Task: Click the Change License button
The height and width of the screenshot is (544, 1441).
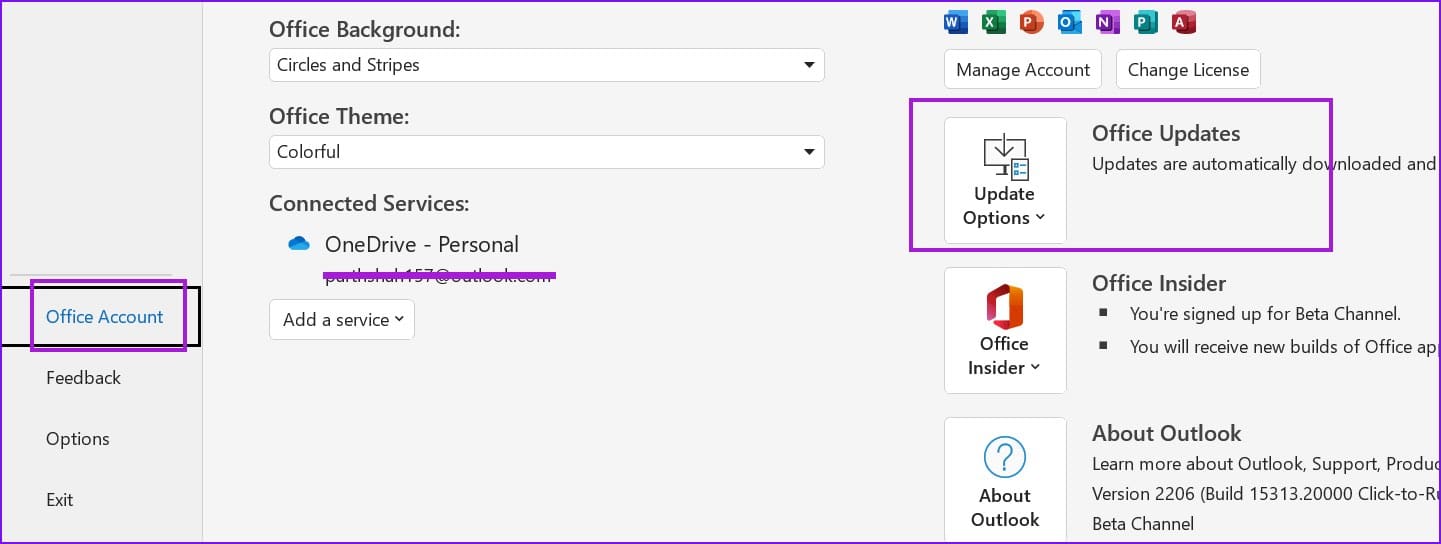Action: (1188, 70)
